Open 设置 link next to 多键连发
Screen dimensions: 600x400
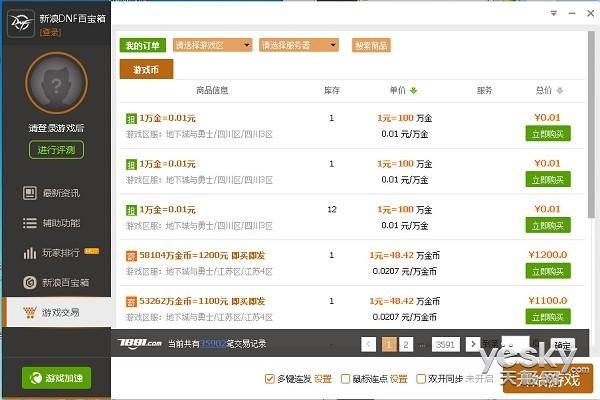click(323, 379)
